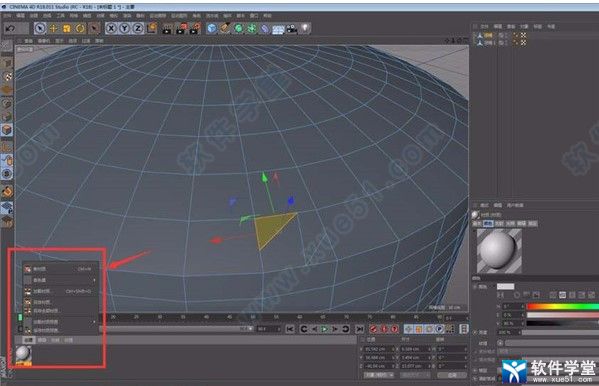
Task: Expand the Load Material Preset submenu arrow
Action: [x=94, y=322]
